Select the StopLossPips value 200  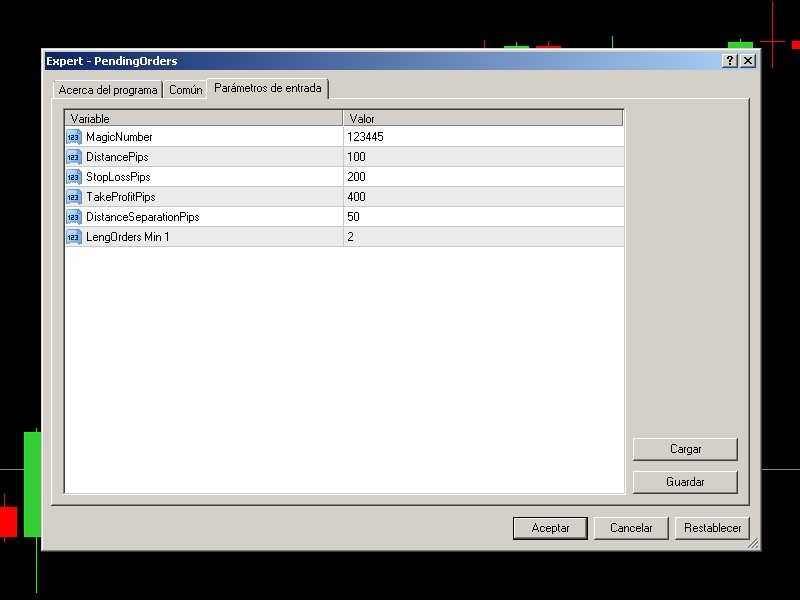pos(484,177)
